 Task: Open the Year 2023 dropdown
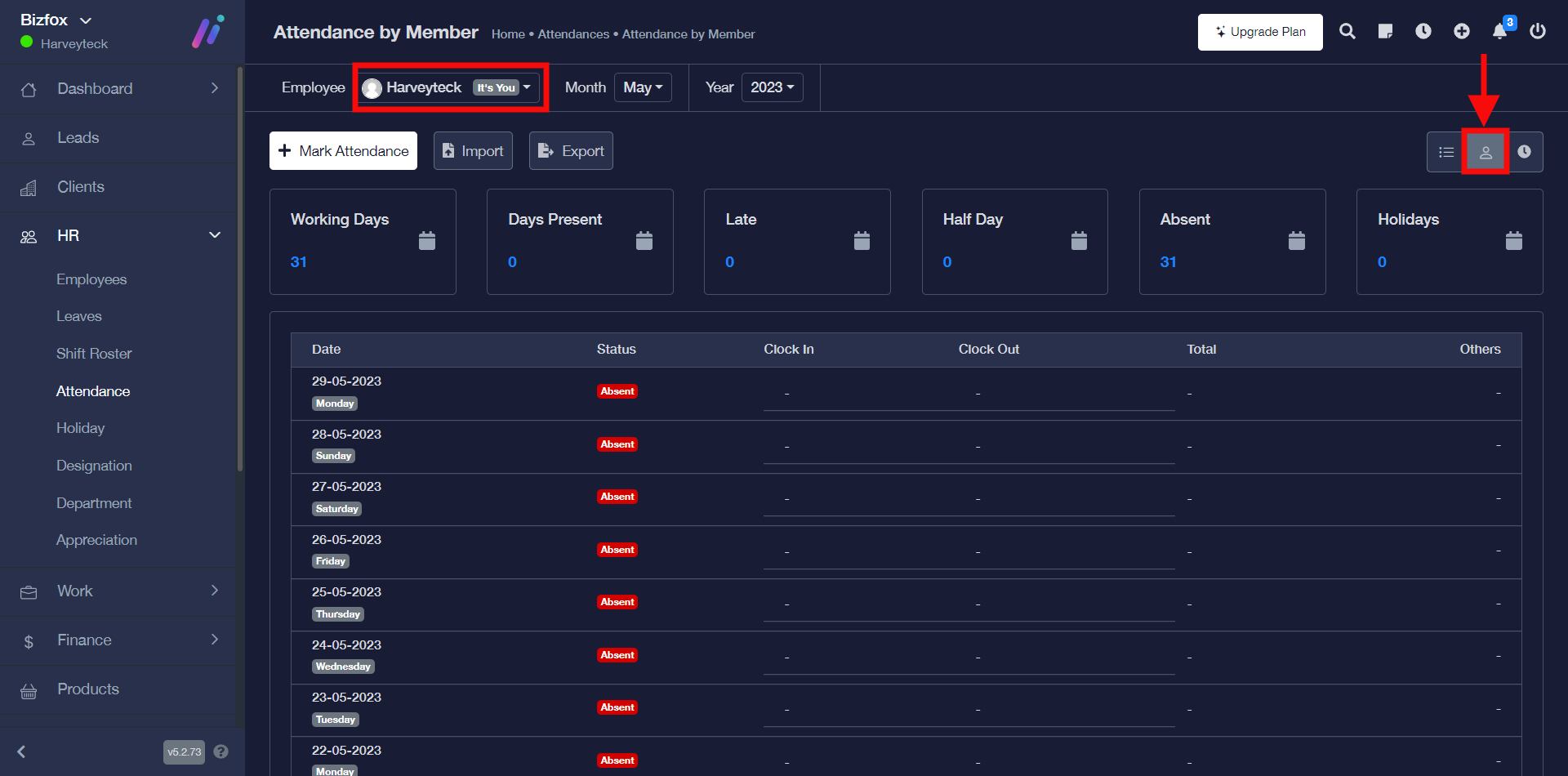point(772,87)
